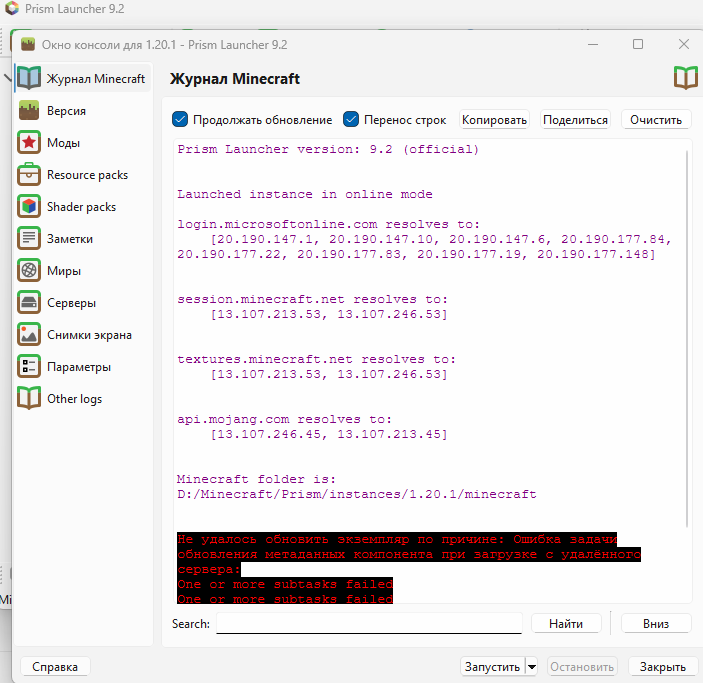The width and height of the screenshot is (703, 683).
Task: Click the Search input field
Action: (x=369, y=623)
